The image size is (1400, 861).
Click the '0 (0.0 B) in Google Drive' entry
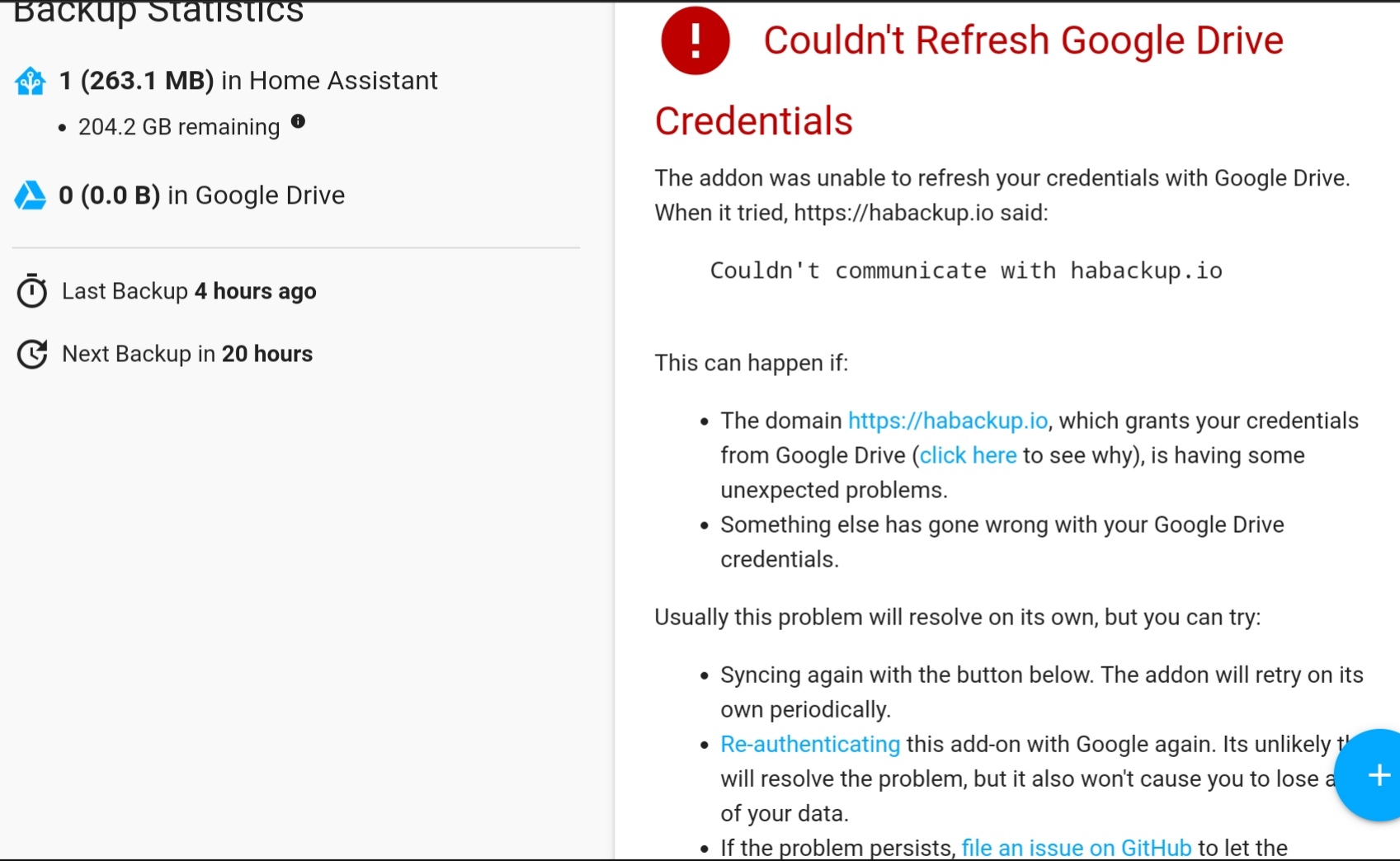pyautogui.click(x=202, y=195)
